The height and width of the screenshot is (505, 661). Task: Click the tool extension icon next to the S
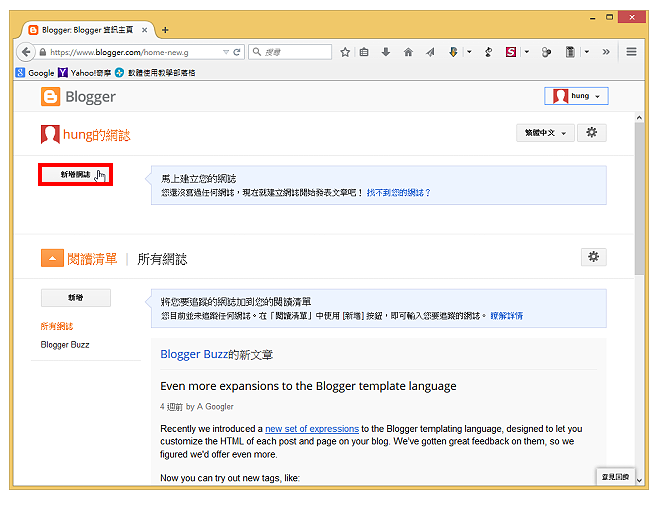489,52
